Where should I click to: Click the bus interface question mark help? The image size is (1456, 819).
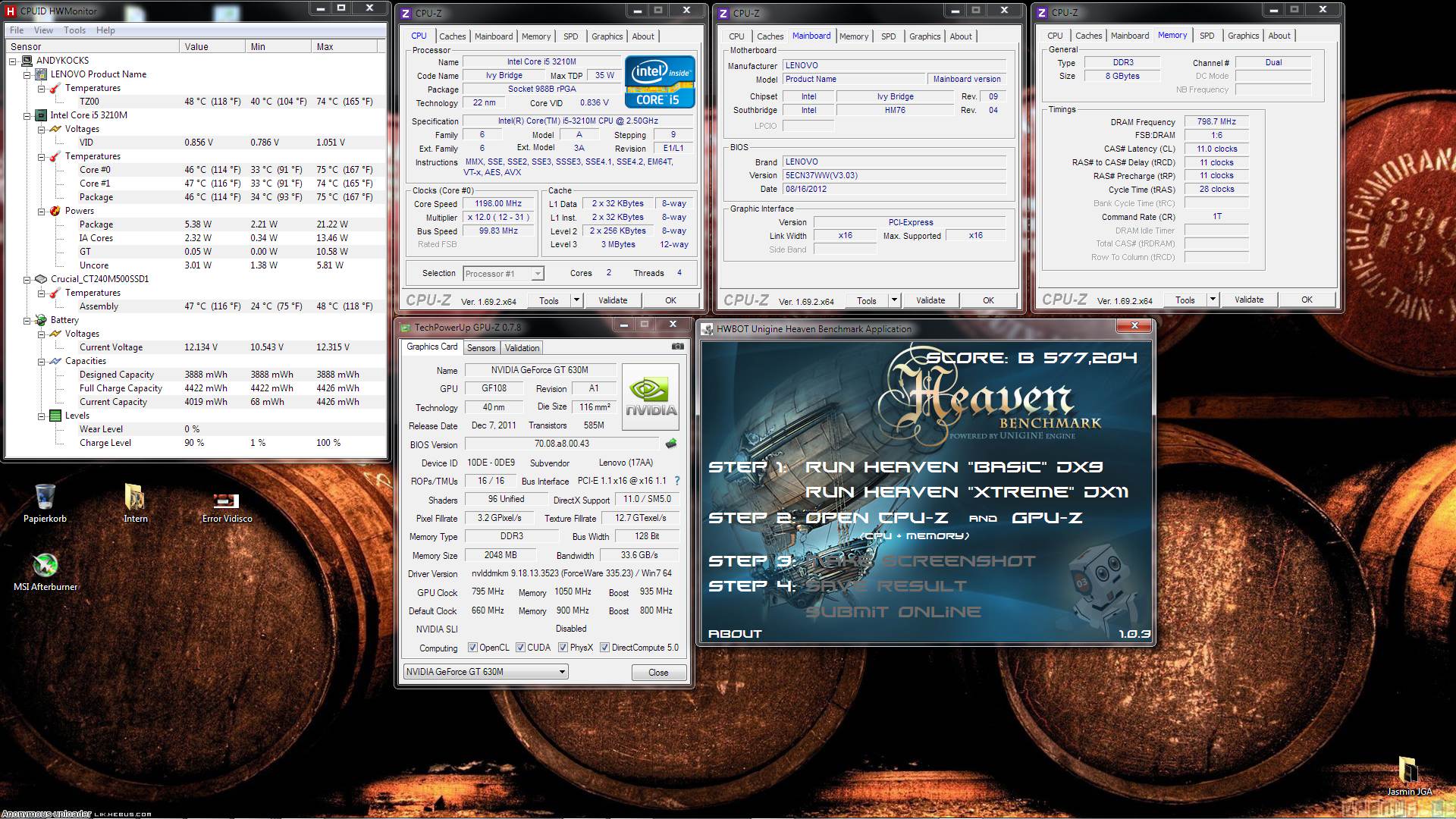point(677,481)
